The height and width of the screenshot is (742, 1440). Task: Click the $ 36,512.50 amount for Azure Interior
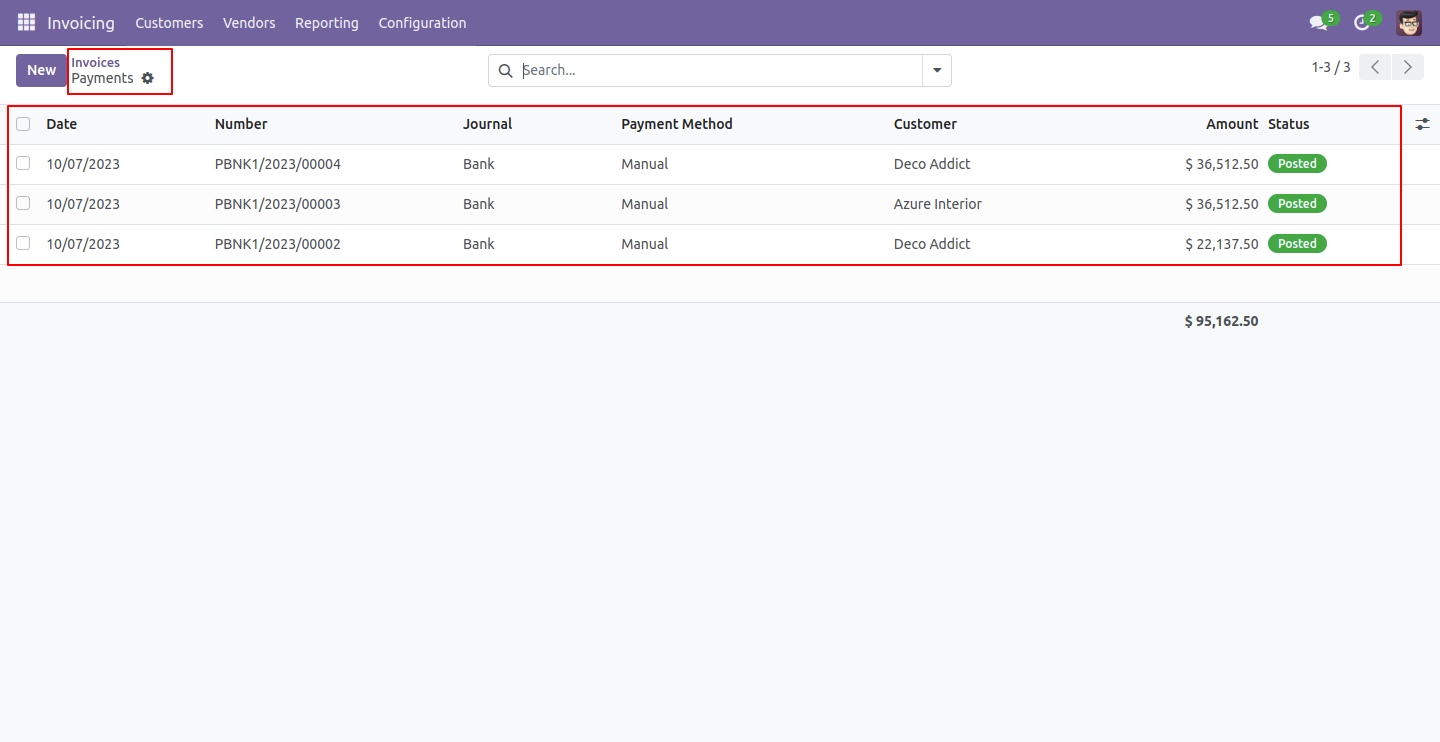[1222, 204]
